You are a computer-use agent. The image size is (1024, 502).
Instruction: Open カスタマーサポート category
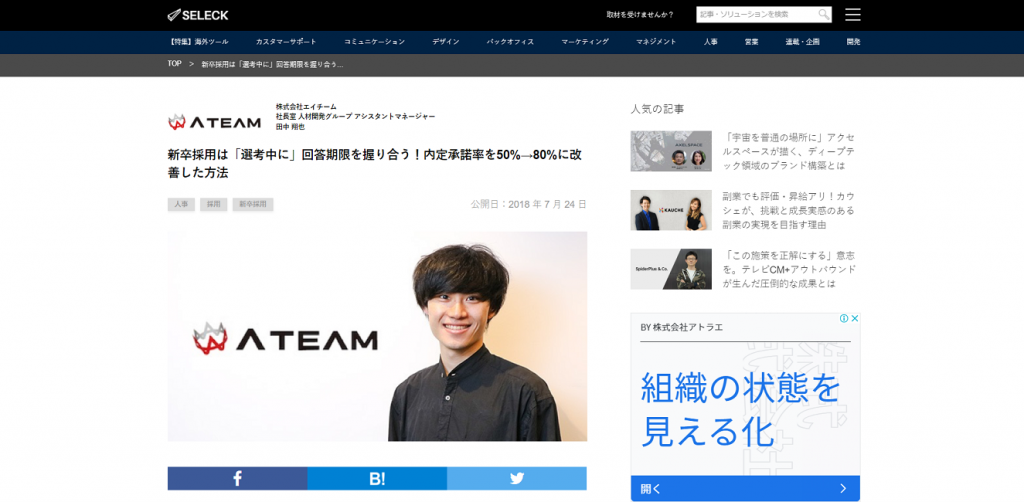pos(286,42)
